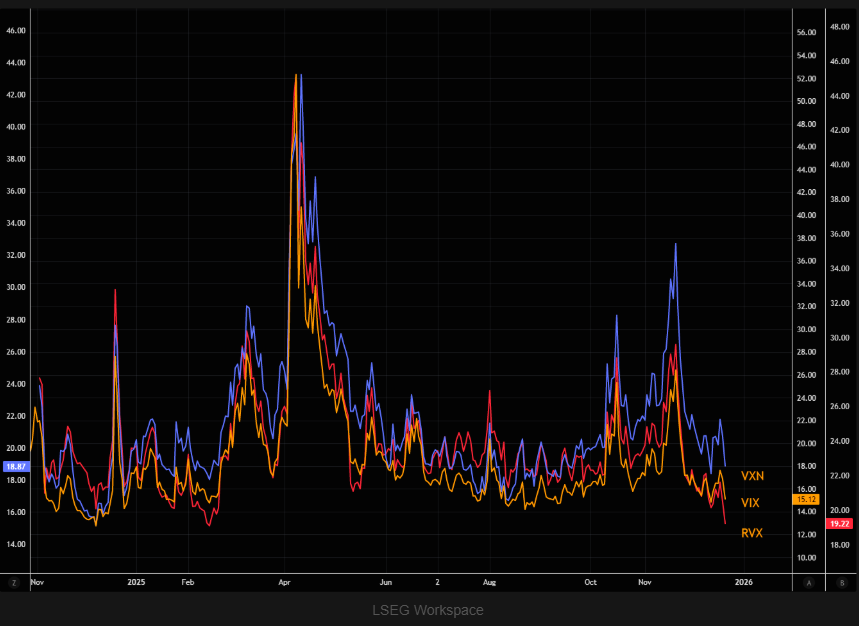
Task: Click the 48.00 value on far-right axis
Action: pos(840,26)
